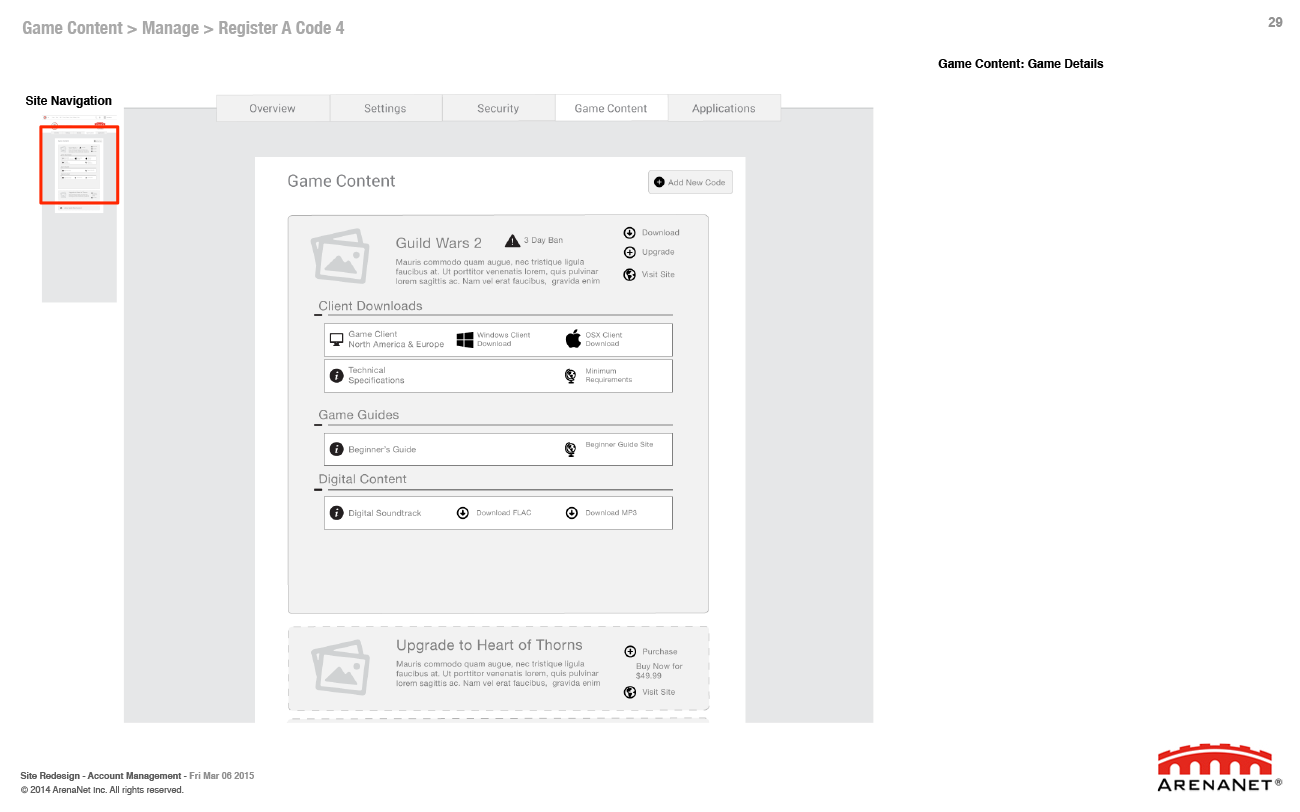This screenshot has height=812, width=1300.
Task: Click the ArenaNet logo
Action: (x=1220, y=768)
